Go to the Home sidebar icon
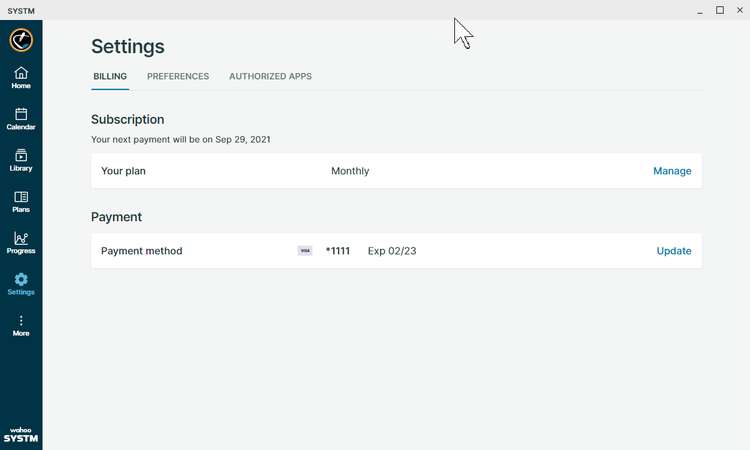 21,73
